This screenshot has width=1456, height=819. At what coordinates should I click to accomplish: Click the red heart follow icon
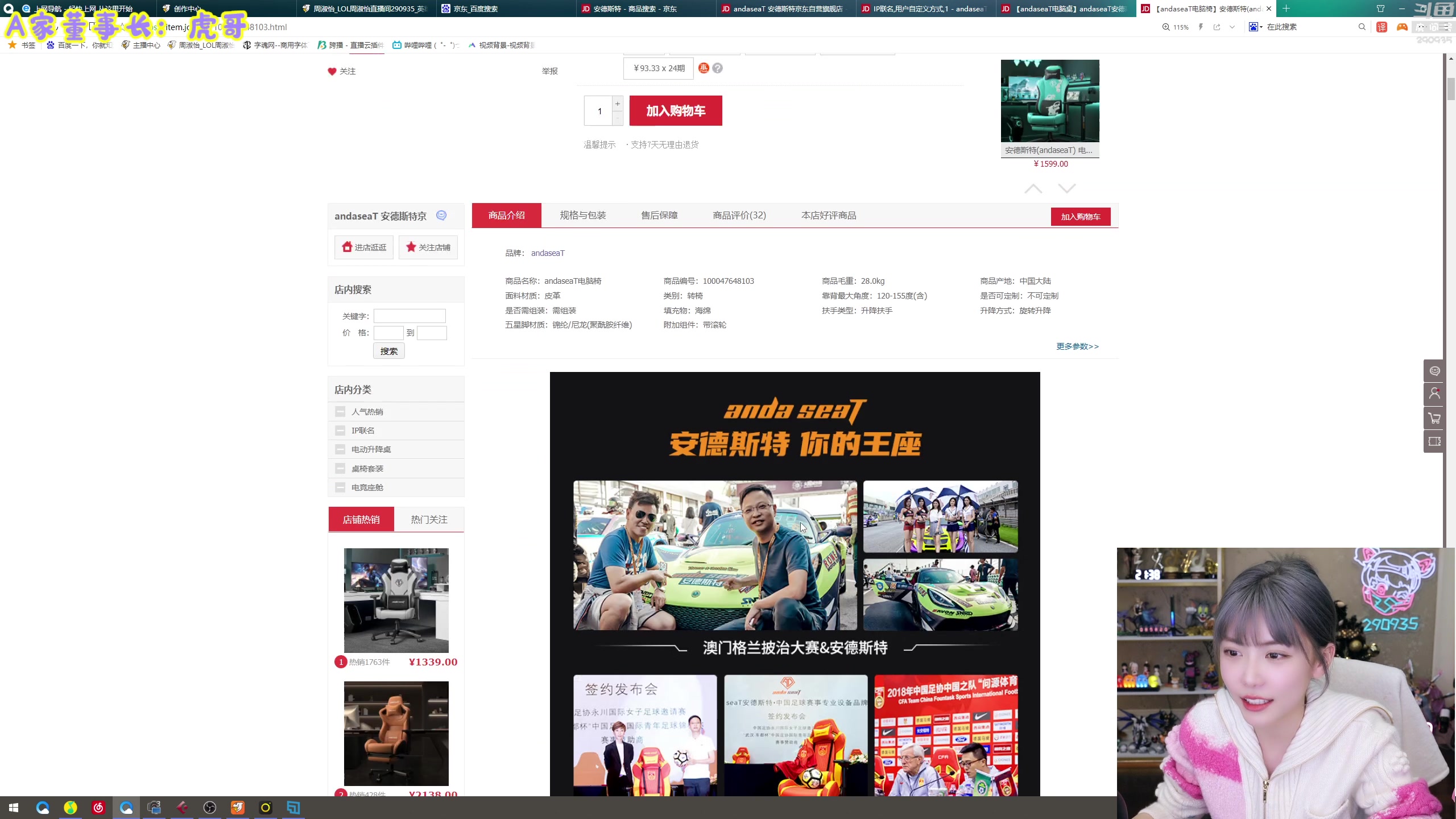click(x=332, y=71)
